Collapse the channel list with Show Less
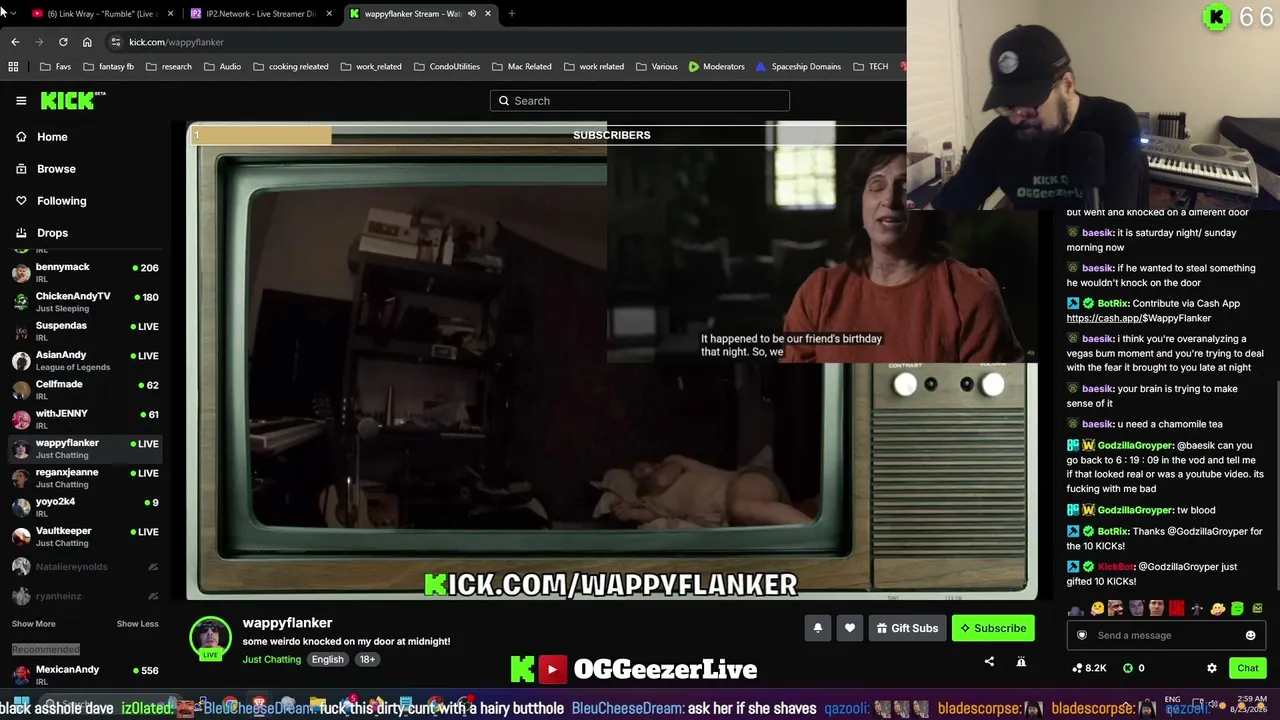The height and width of the screenshot is (720, 1280). (x=137, y=624)
